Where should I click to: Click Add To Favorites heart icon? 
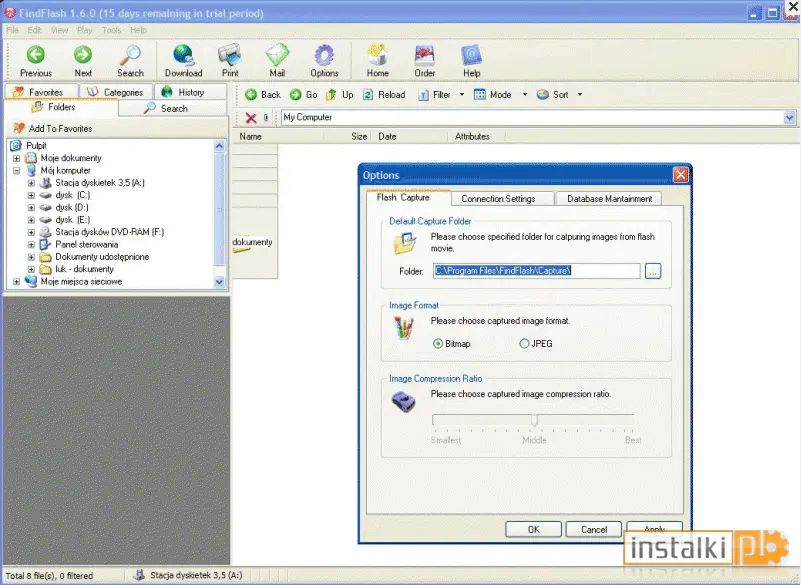[x=19, y=128]
